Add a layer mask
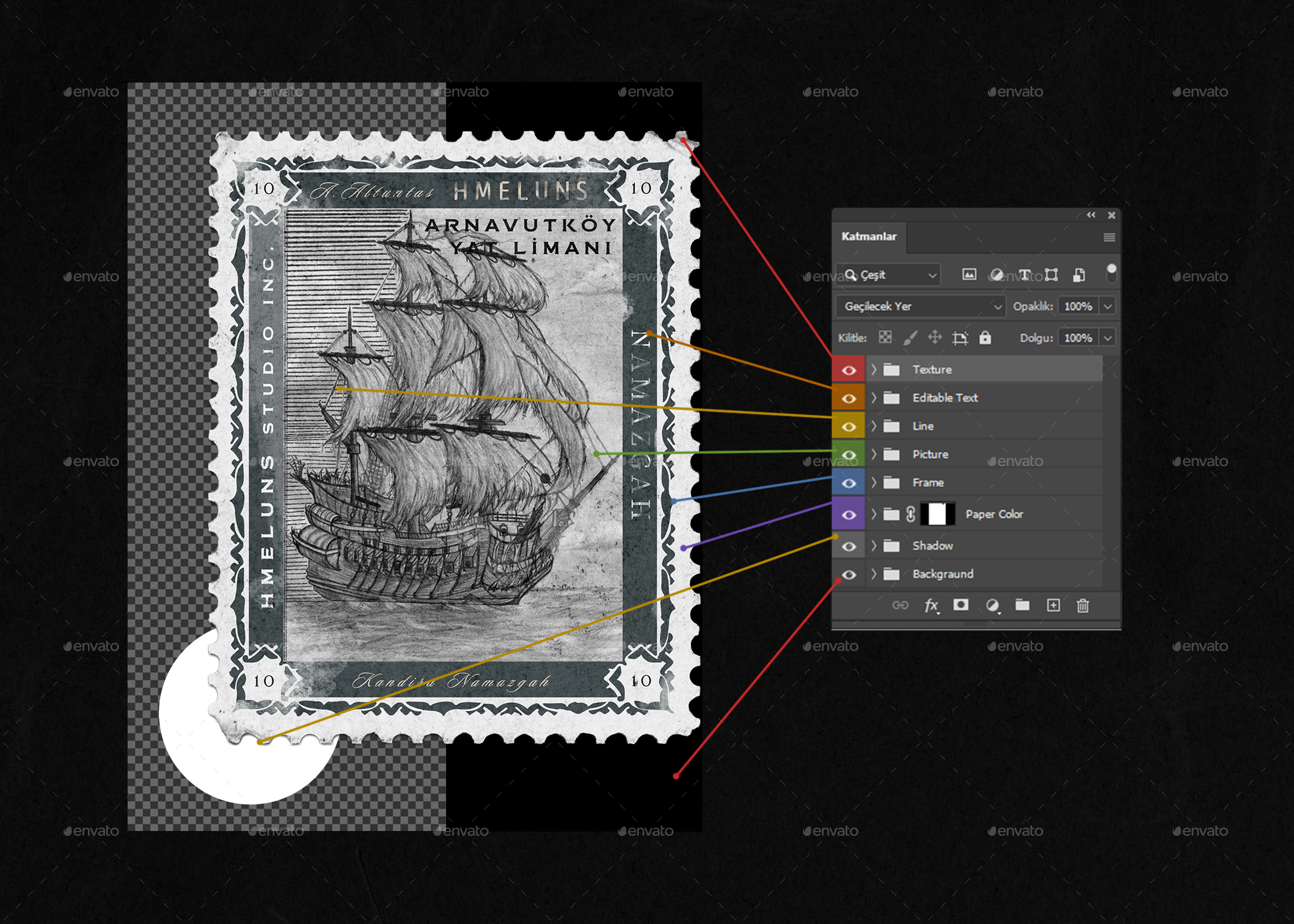 click(x=961, y=605)
